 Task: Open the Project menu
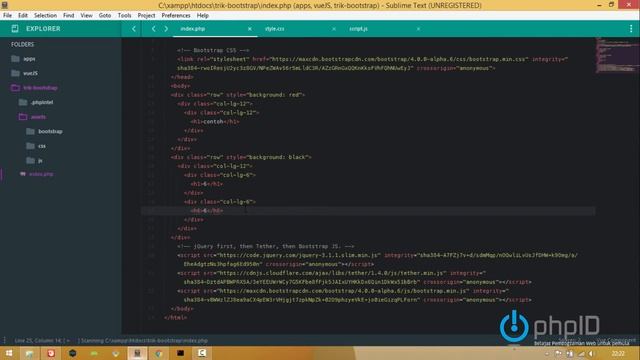(147, 16)
